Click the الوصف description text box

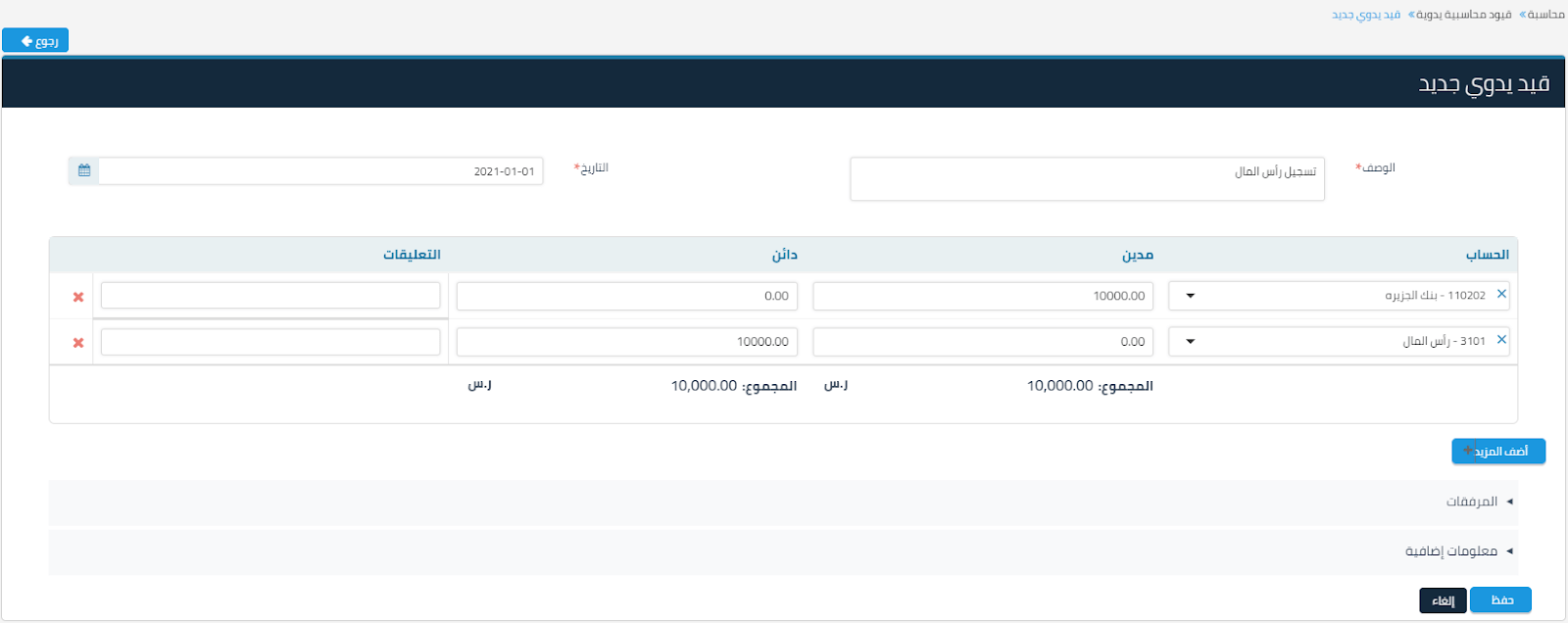coord(1086,179)
